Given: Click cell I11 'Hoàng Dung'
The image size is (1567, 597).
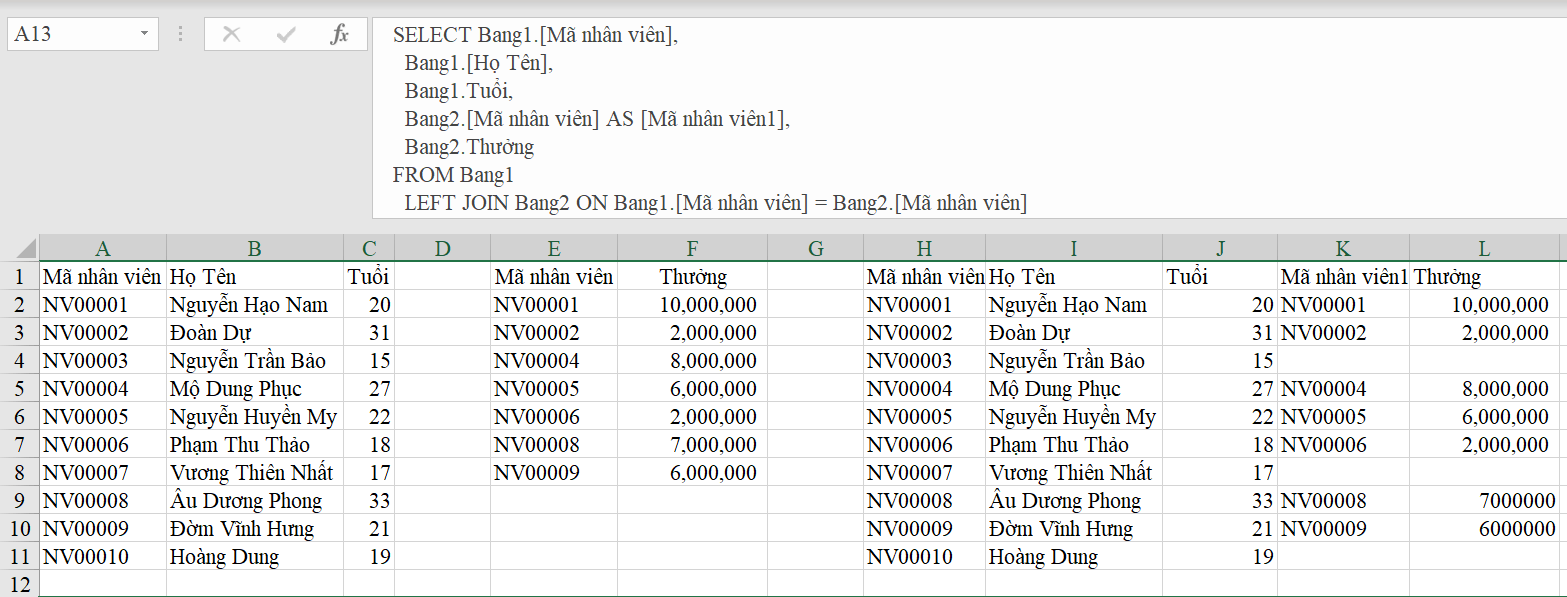Looking at the screenshot, I should point(1074,557).
